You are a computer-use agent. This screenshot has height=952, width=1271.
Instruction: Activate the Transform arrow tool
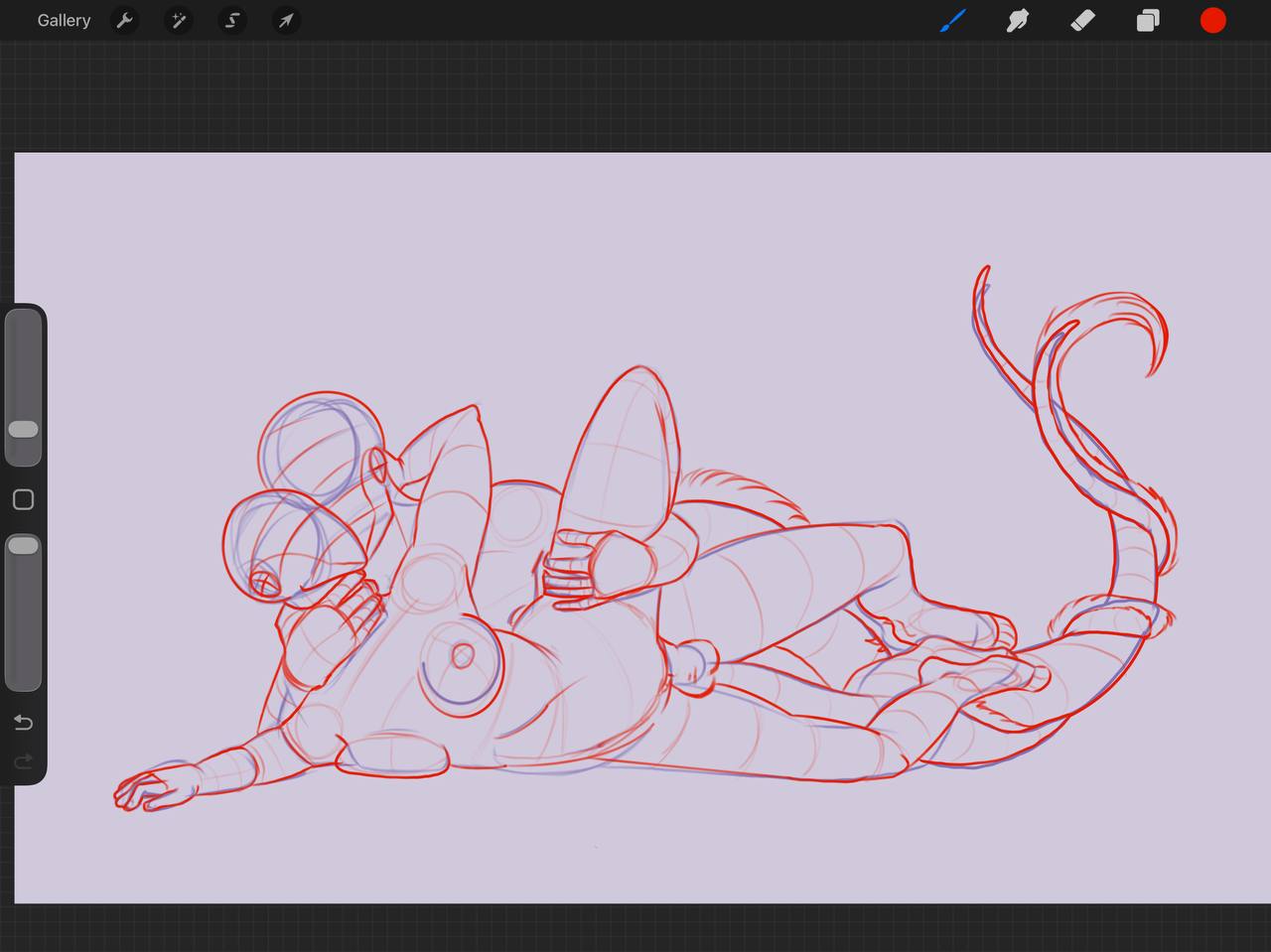click(286, 21)
